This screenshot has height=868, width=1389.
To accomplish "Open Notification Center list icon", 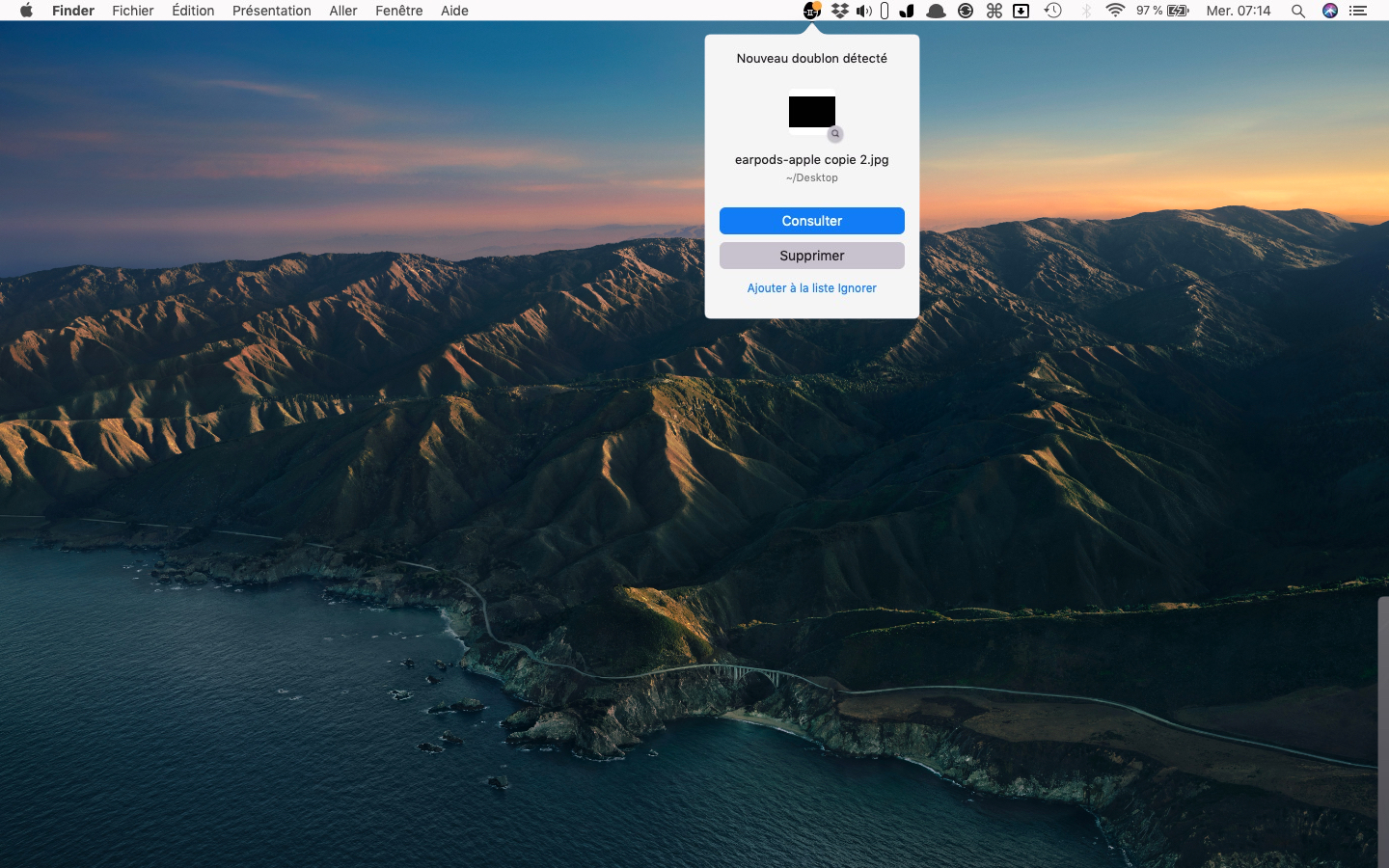I will coord(1358,11).
